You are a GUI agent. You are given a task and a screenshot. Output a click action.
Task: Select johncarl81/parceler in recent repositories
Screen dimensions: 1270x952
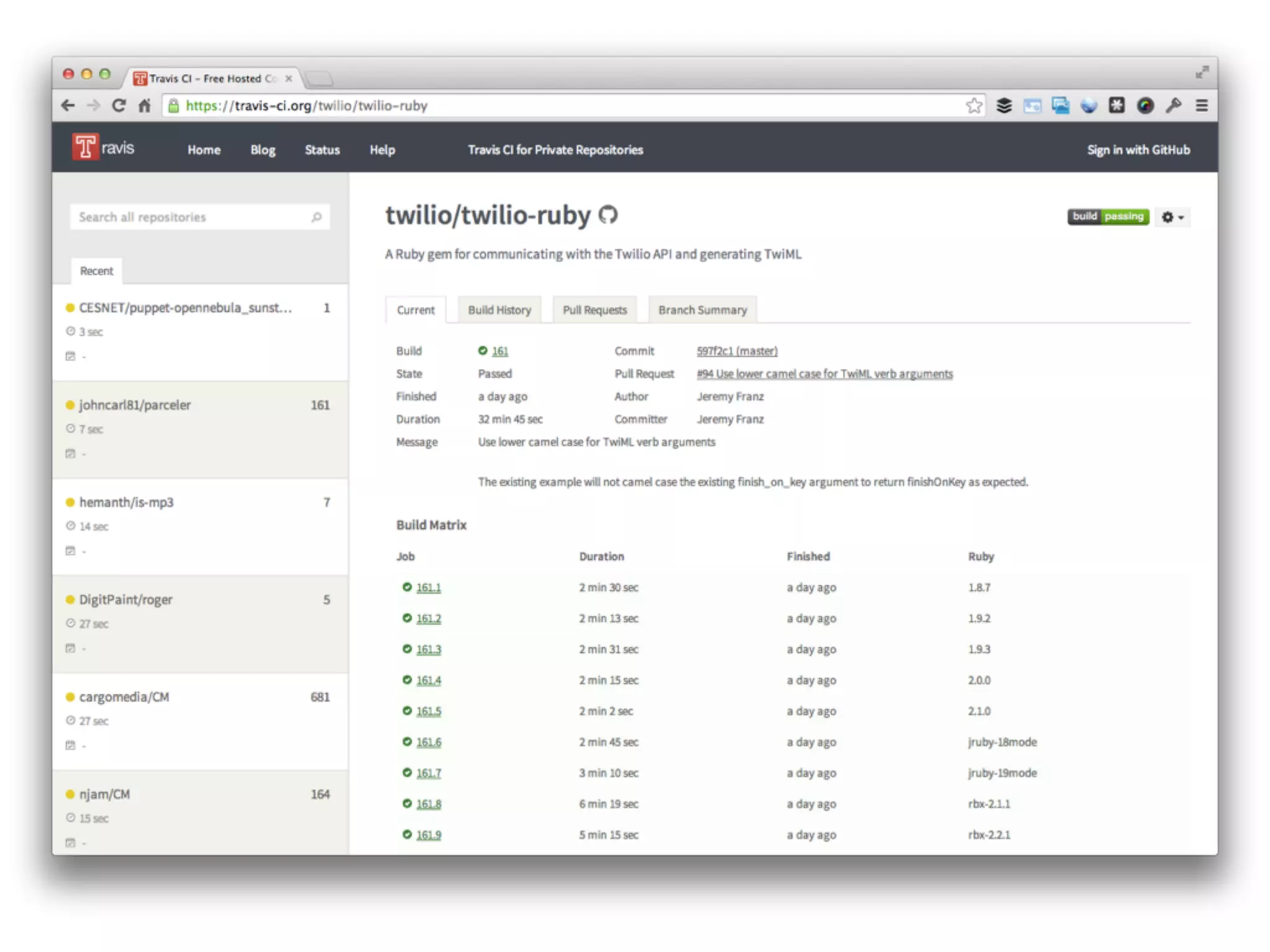point(135,405)
